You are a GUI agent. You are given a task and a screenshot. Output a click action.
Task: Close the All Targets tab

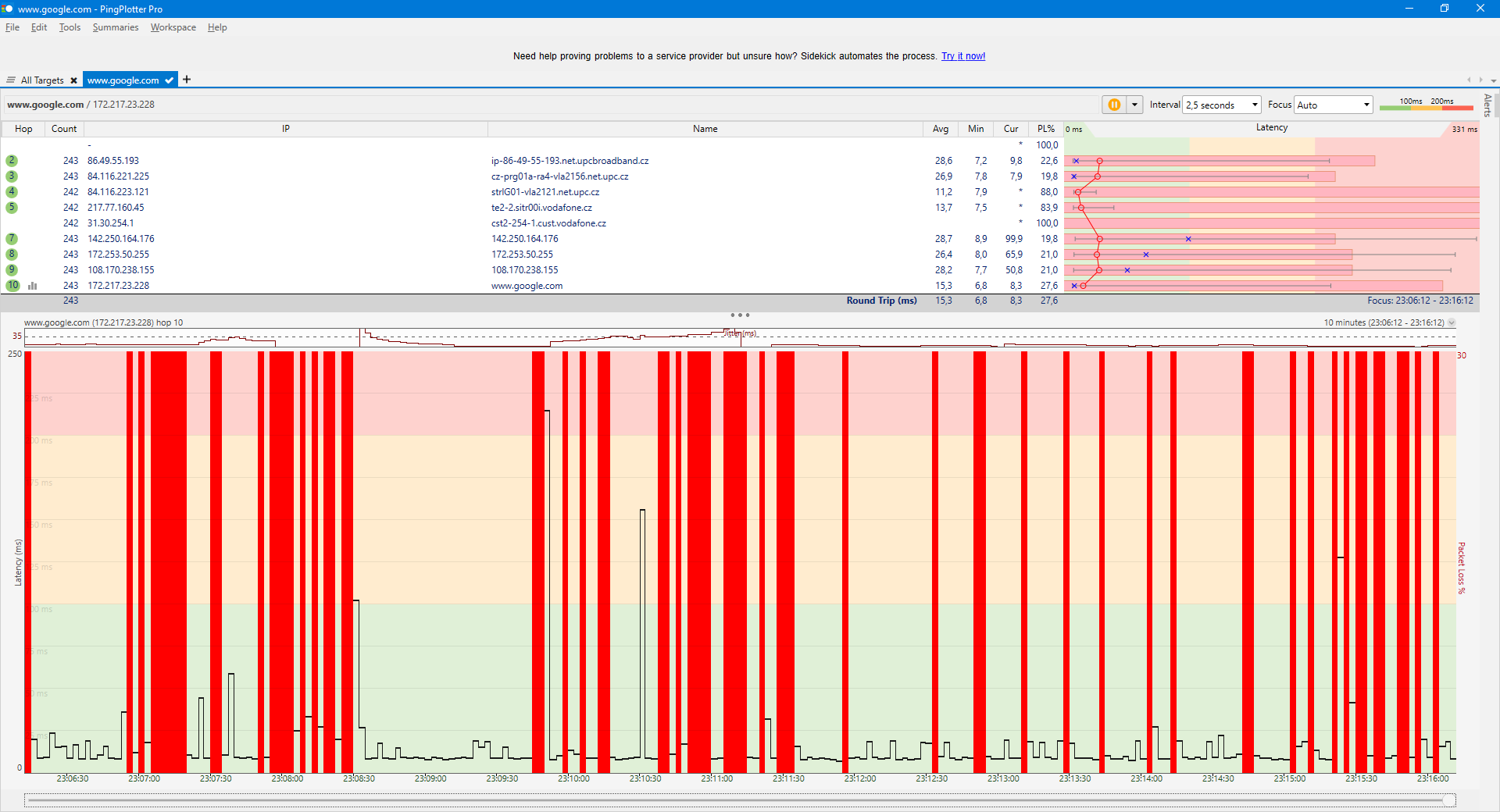tap(74, 80)
